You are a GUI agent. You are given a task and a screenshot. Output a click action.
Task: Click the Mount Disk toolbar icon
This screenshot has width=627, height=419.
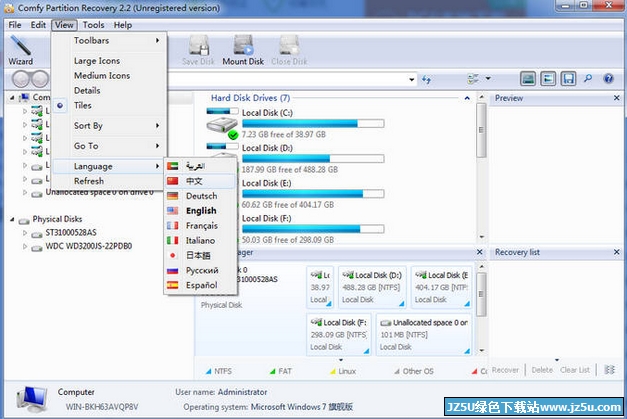coord(243,50)
